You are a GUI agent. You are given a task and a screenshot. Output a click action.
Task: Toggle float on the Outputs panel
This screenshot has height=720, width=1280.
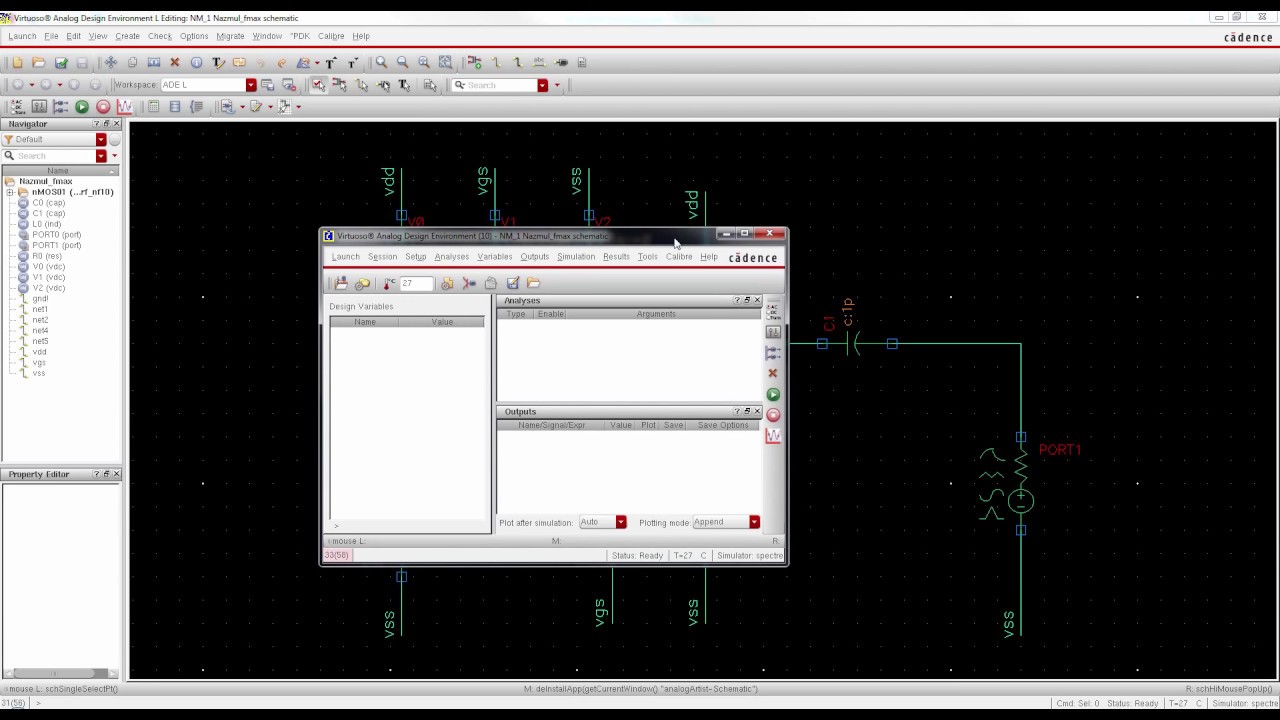[747, 411]
